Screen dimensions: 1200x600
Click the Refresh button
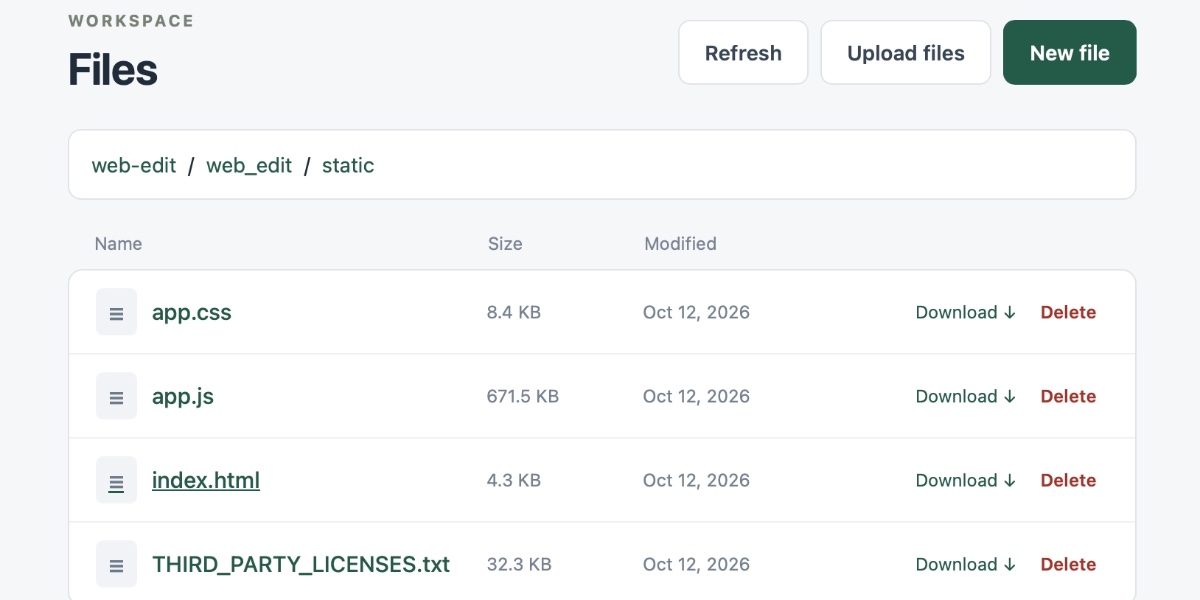point(743,53)
